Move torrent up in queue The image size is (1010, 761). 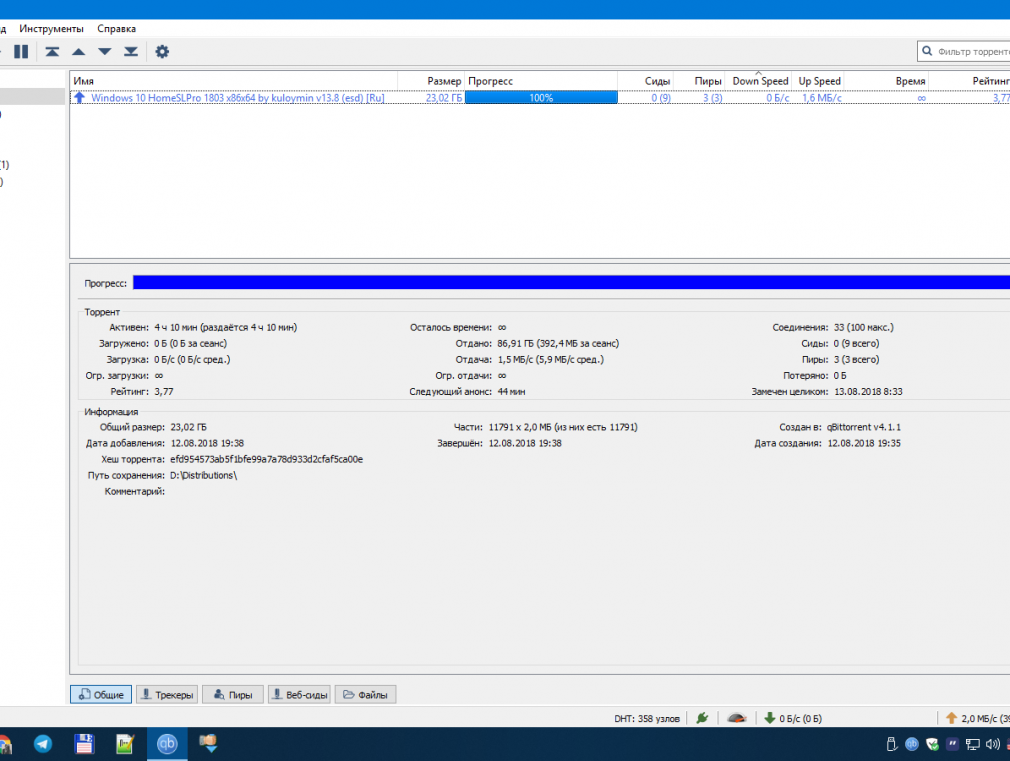tap(79, 52)
